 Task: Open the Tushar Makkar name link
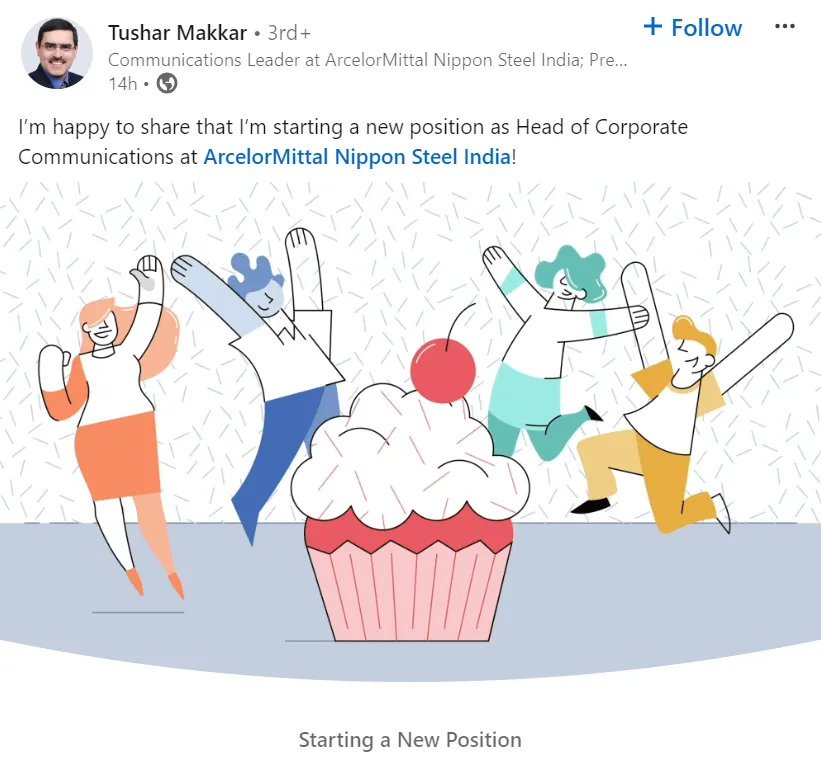(177, 32)
